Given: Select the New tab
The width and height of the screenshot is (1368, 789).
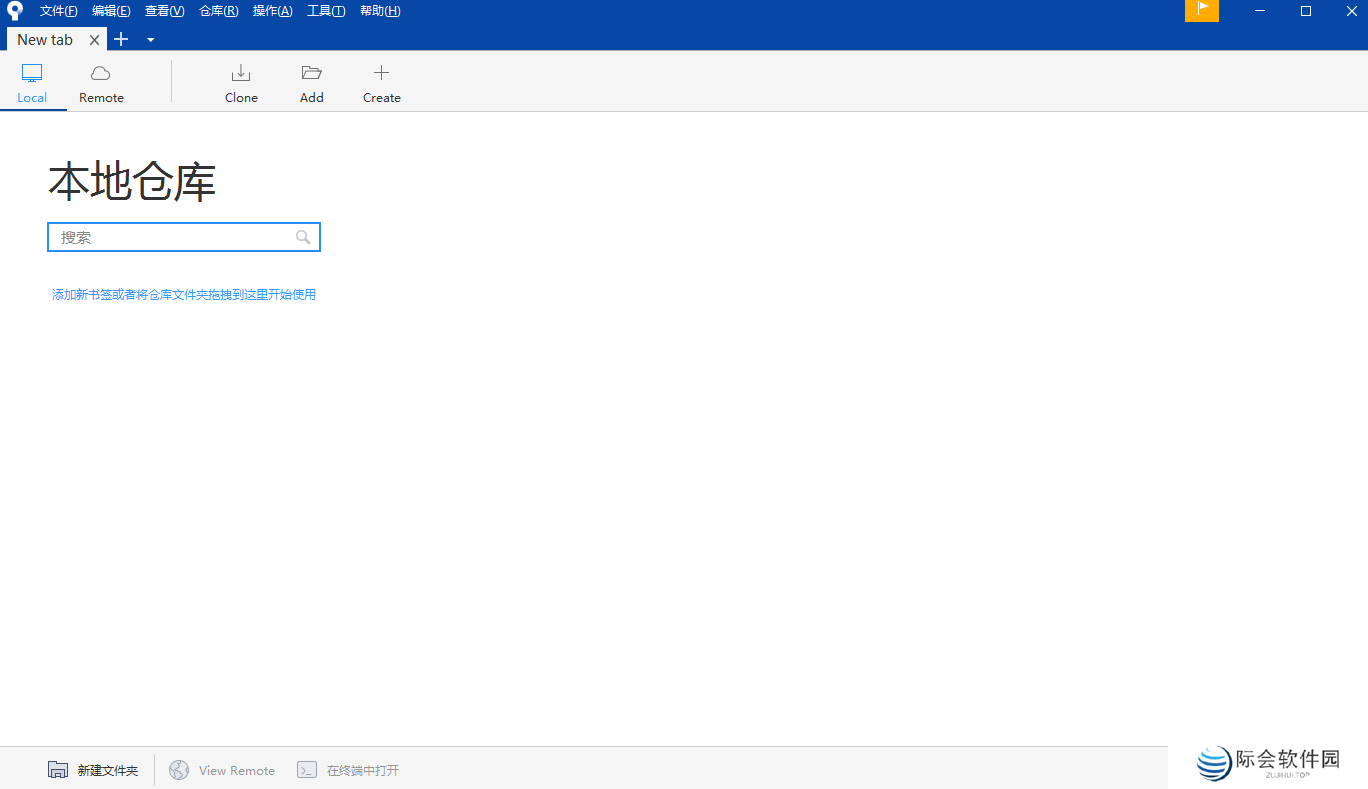Looking at the screenshot, I should (44, 39).
